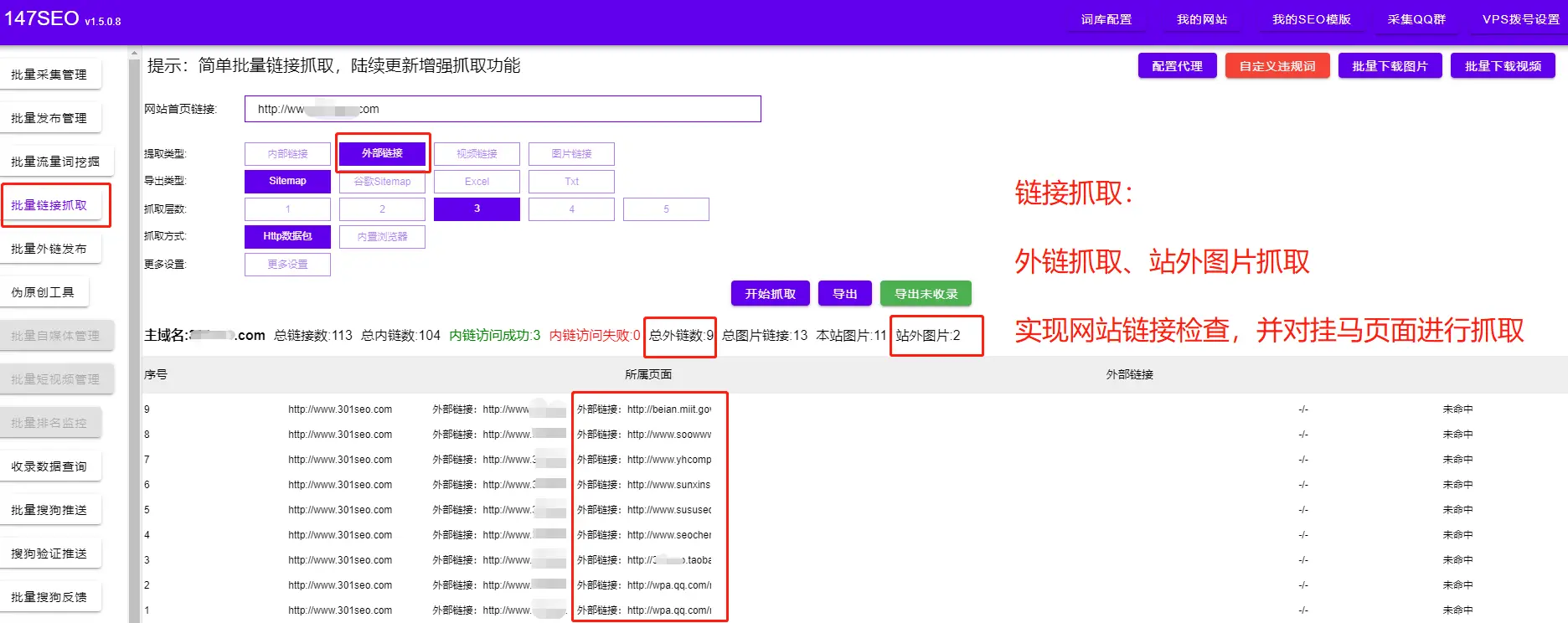Viewport: 1568px width, 623px height.
Task: Switch crawl method to 内置浏览器
Action: (382, 237)
